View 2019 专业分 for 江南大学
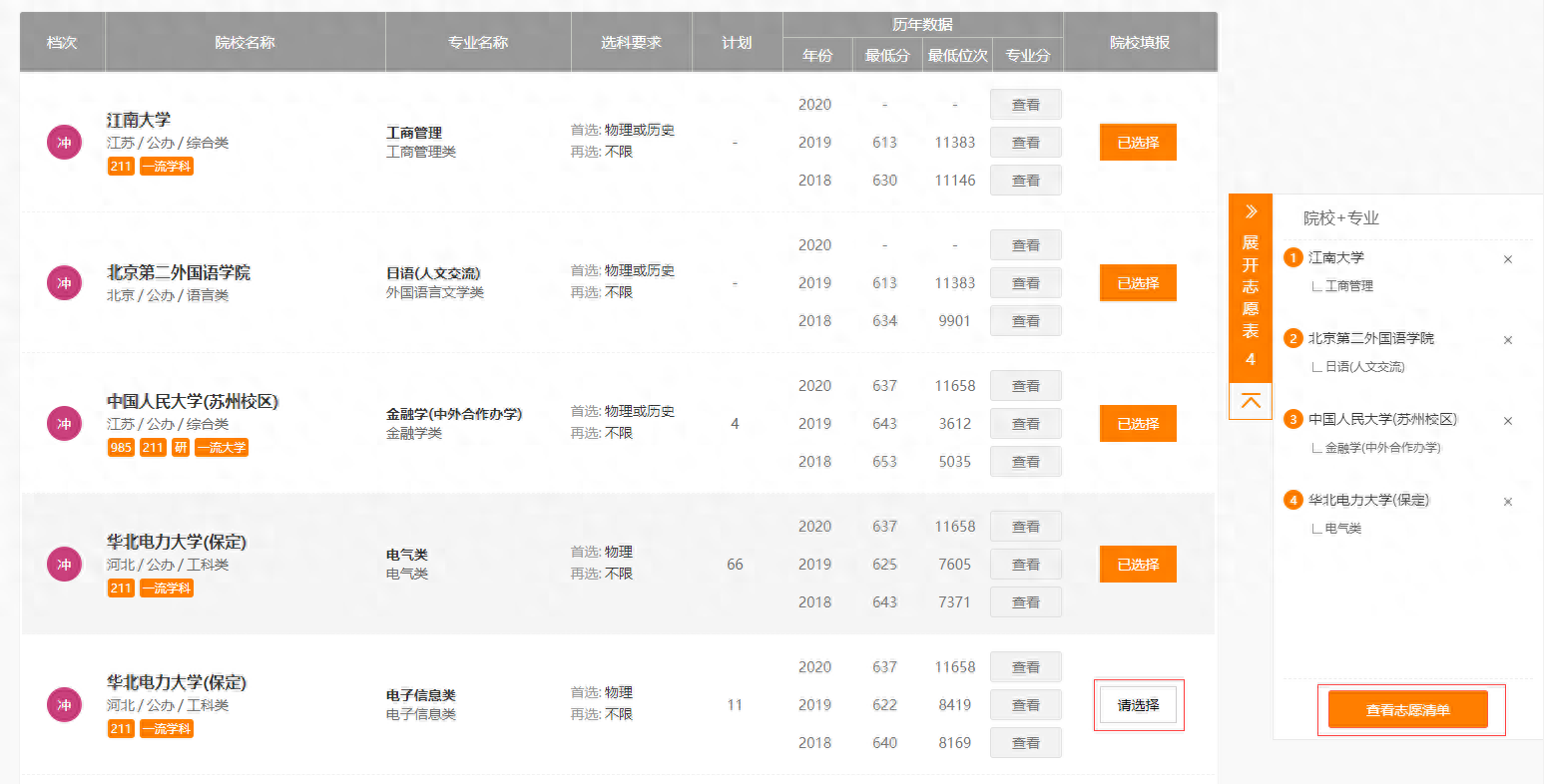 [1025, 143]
